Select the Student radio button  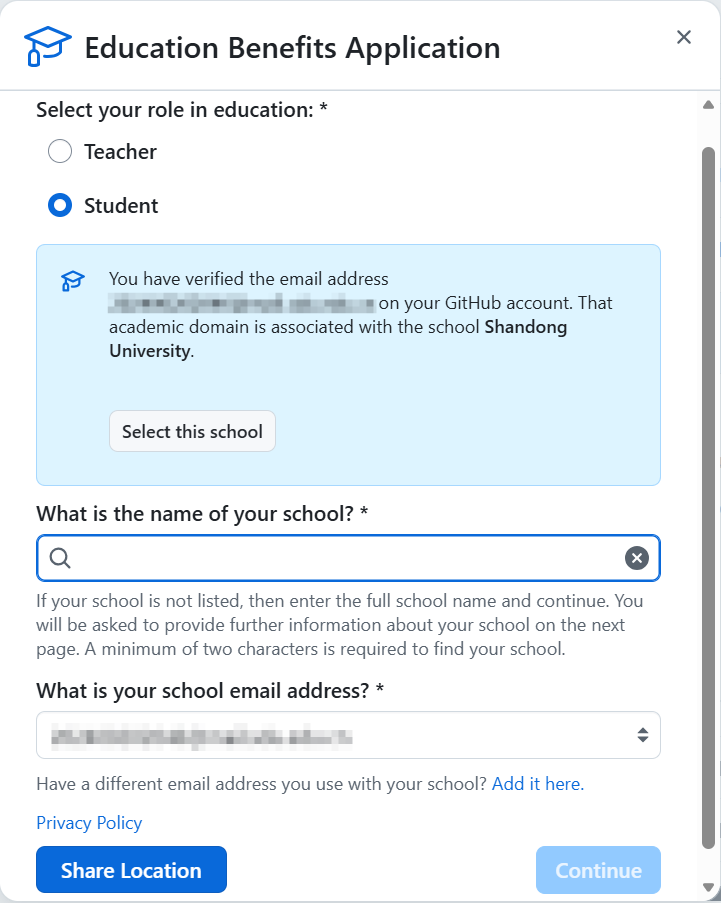coord(61,206)
